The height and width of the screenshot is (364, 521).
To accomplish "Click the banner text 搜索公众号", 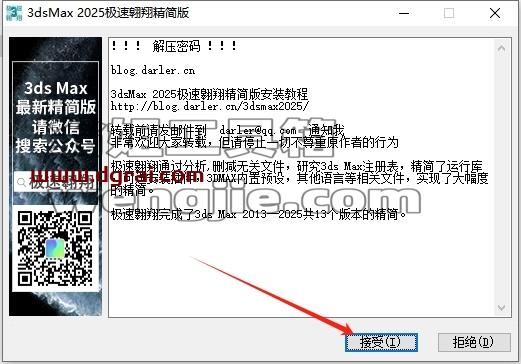I will click(55, 146).
